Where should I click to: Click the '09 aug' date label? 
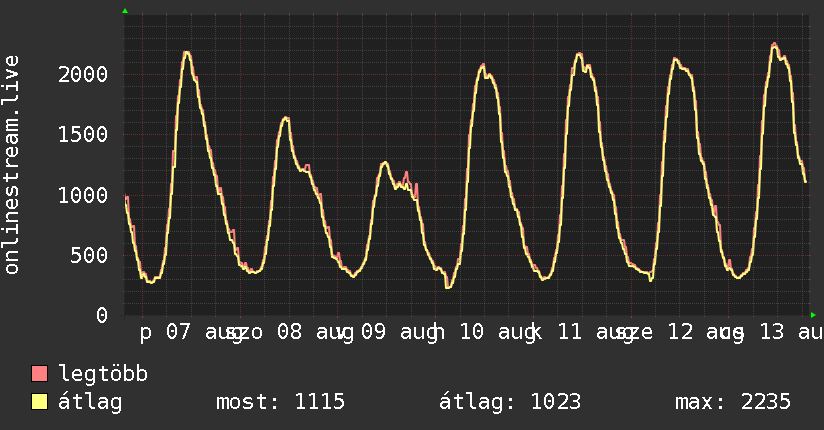399,333
